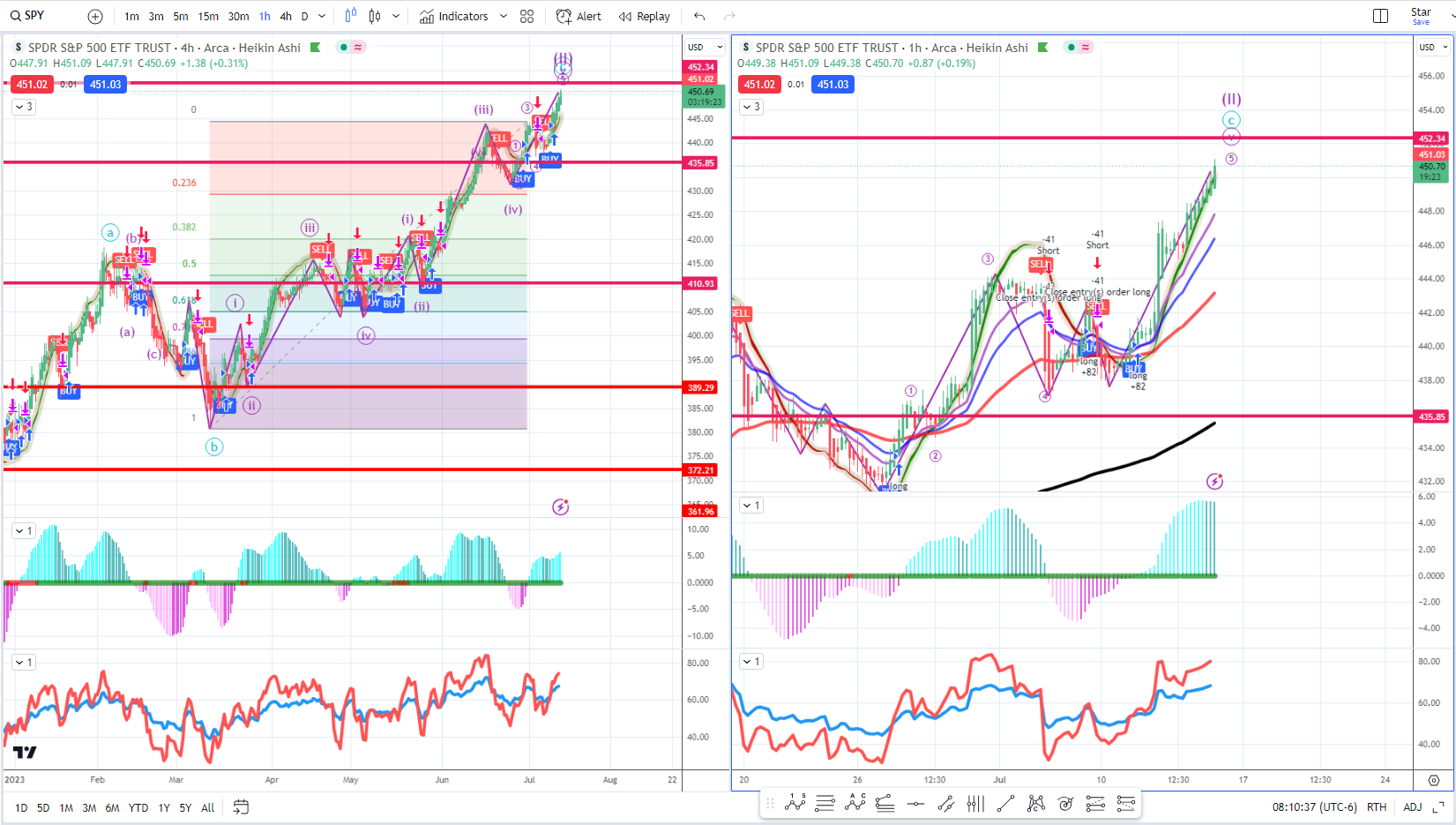This screenshot has width=1456, height=825.
Task: Toggle RTH session mode
Action: click(1377, 806)
